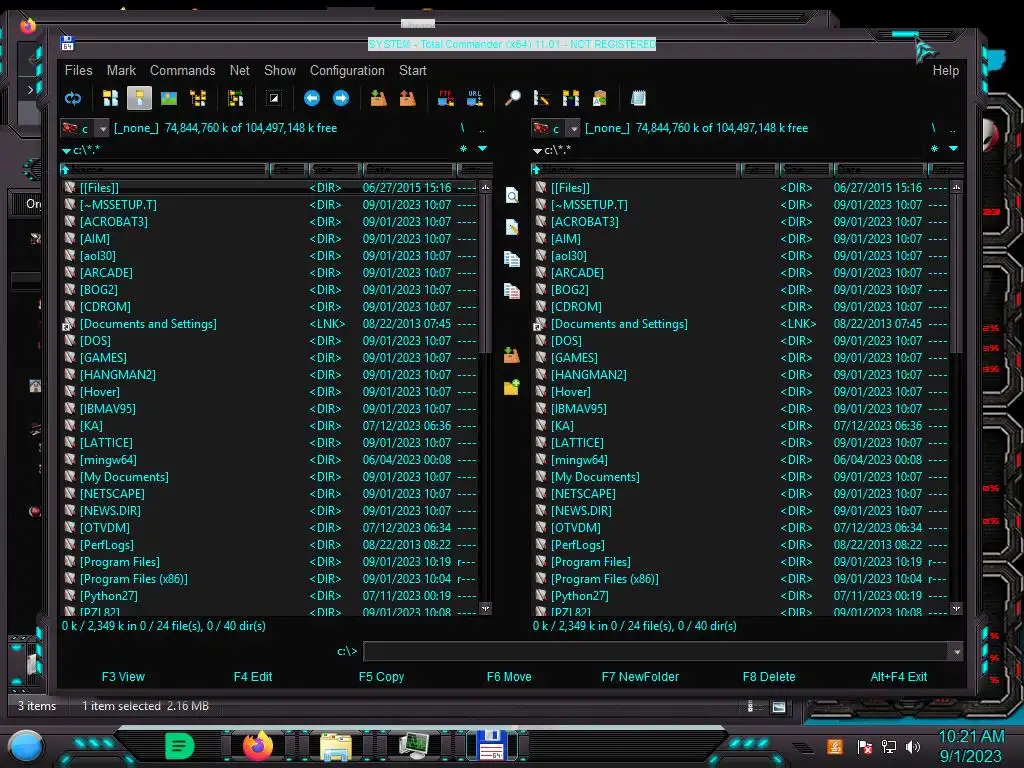Click the F3 View button
The width and height of the screenshot is (1024, 768).
point(123,677)
